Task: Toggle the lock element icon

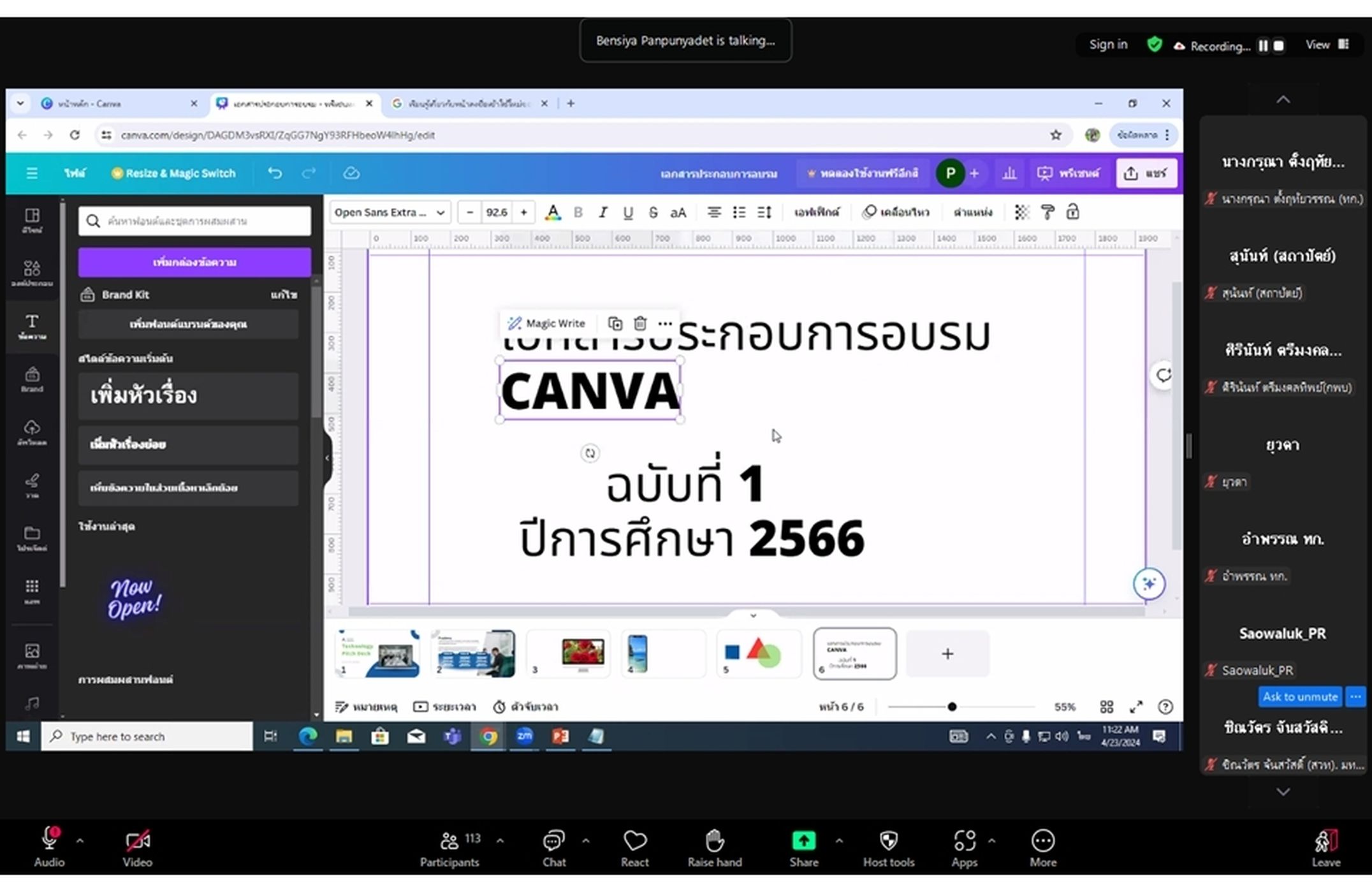Action: tap(1072, 212)
